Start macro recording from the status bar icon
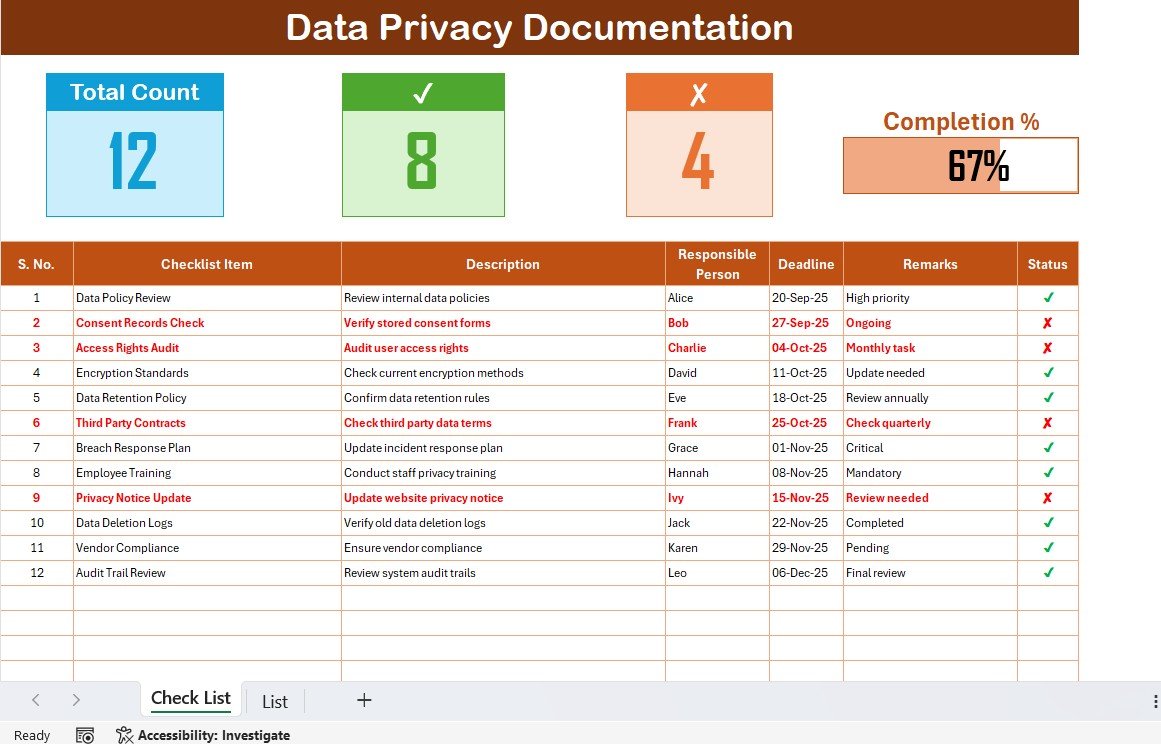Screen dimensions: 1161x744 click(85, 735)
